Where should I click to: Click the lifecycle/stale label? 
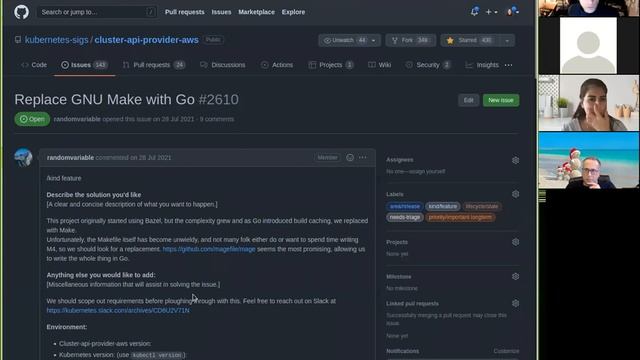(x=482, y=207)
